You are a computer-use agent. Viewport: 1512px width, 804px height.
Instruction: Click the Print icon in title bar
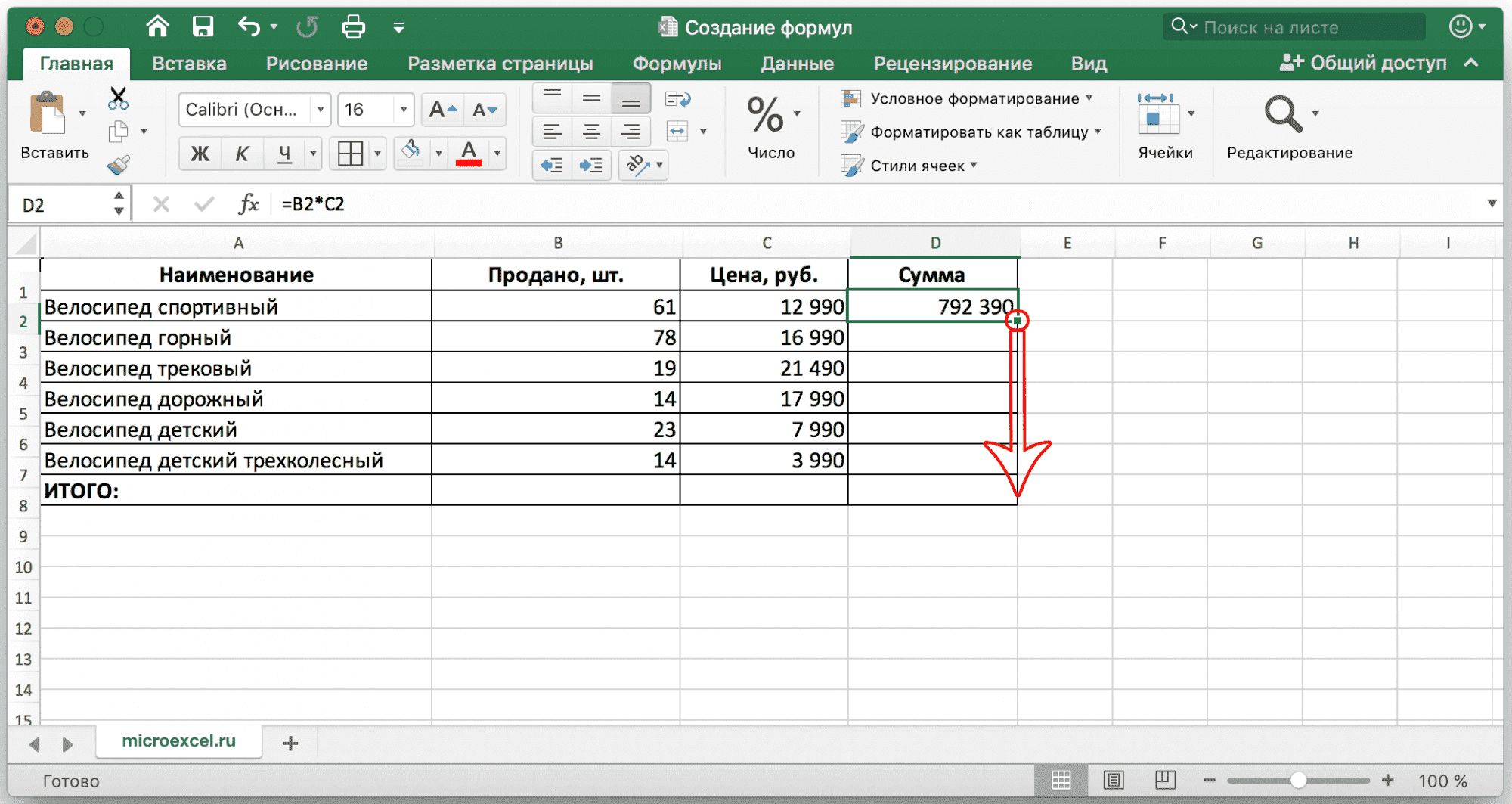click(353, 27)
